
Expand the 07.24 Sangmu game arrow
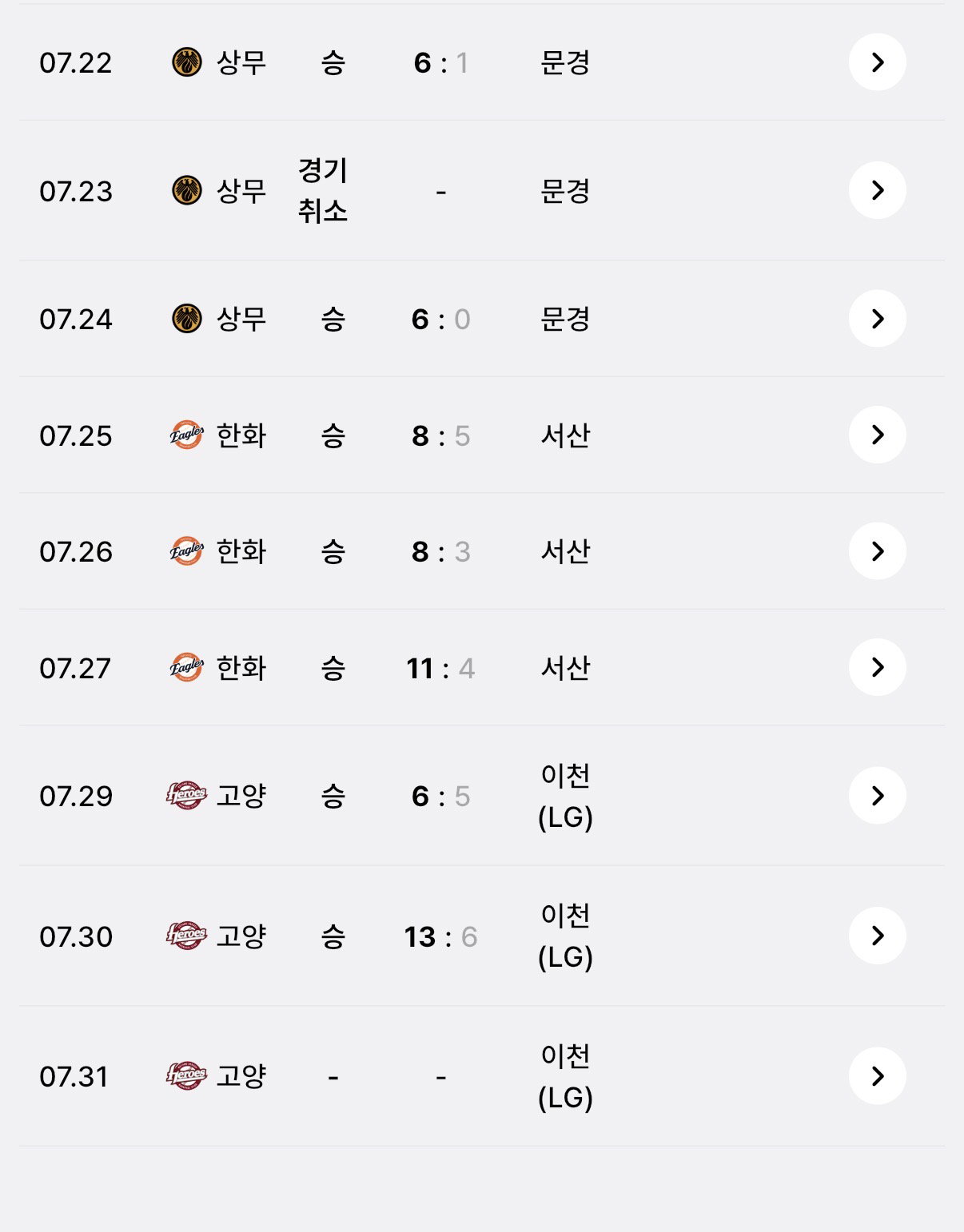(877, 319)
